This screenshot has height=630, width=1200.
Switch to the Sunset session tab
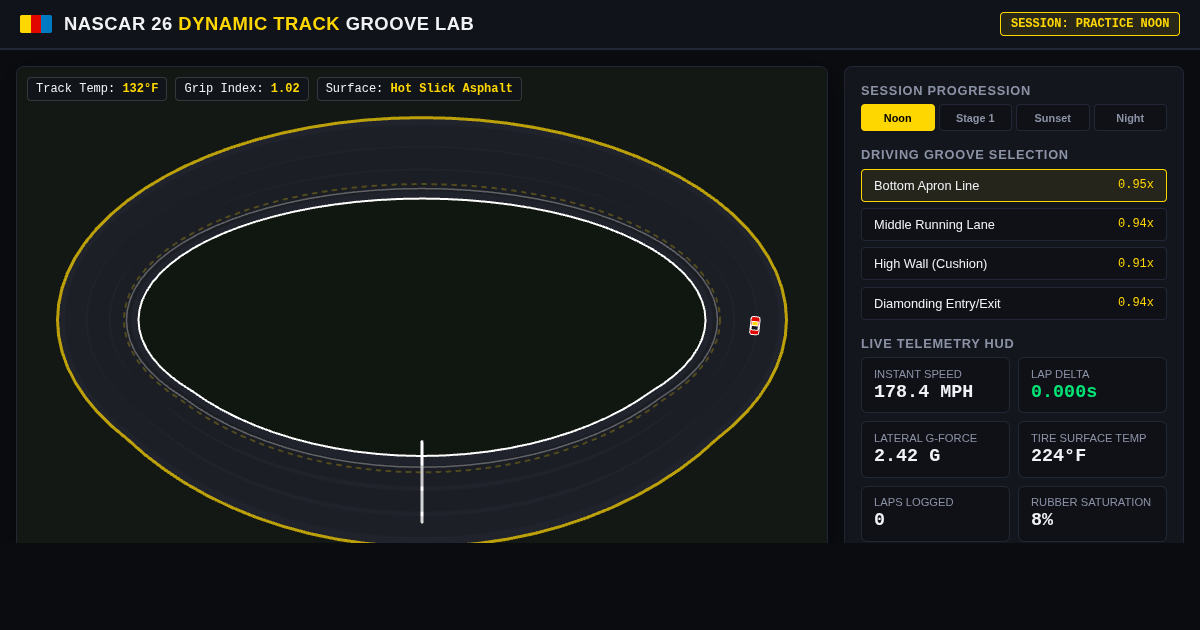click(1053, 118)
